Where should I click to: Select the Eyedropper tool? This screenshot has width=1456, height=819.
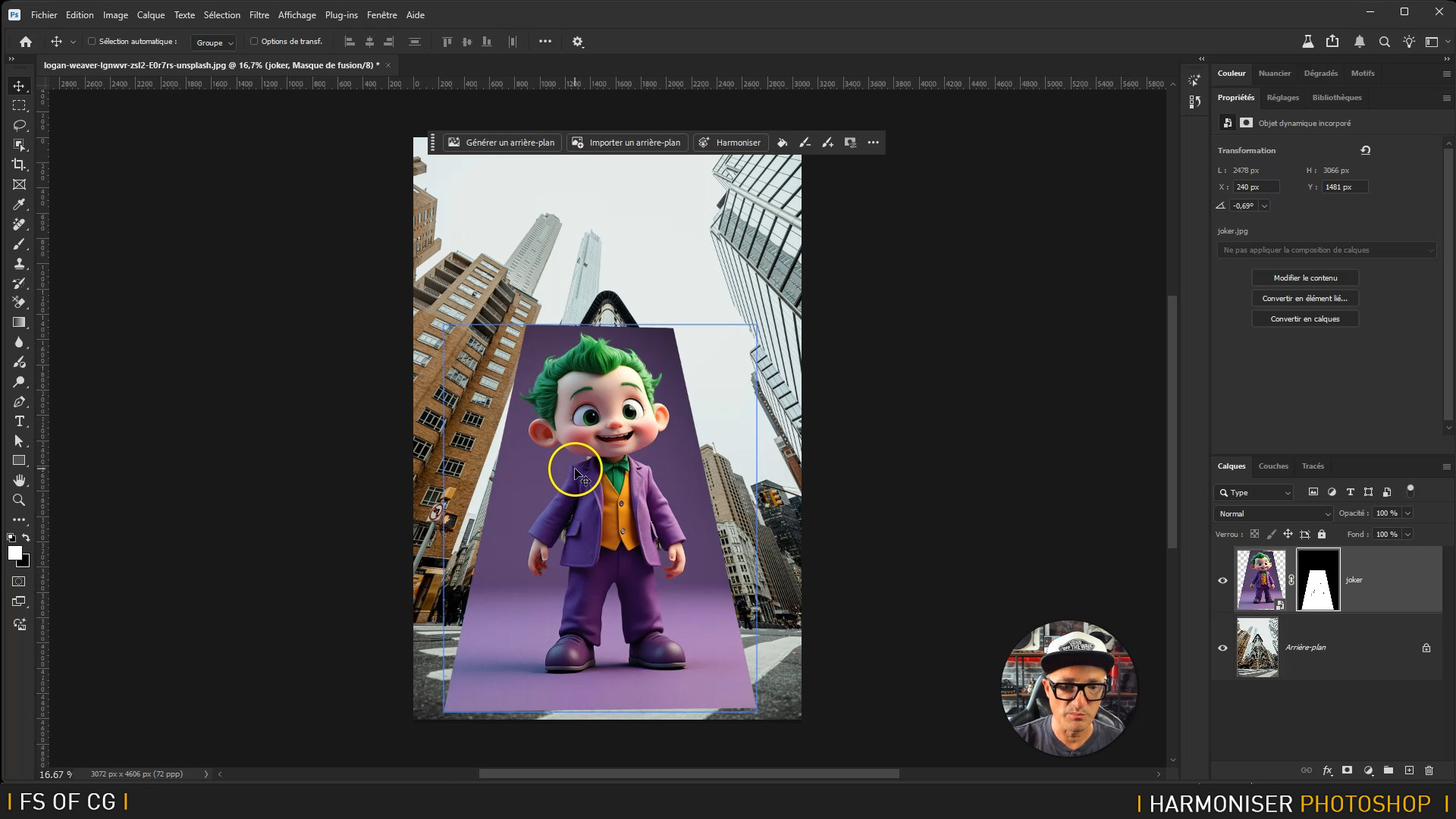tap(19, 205)
